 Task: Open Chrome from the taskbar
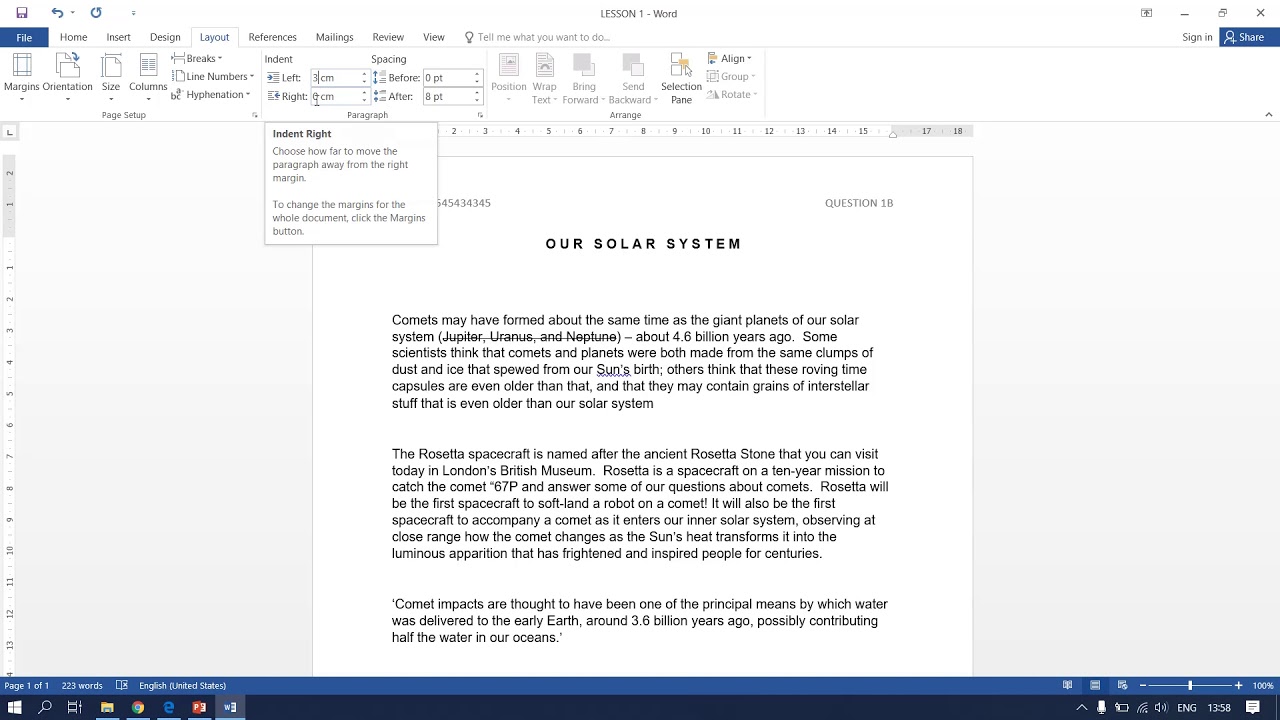[x=138, y=707]
